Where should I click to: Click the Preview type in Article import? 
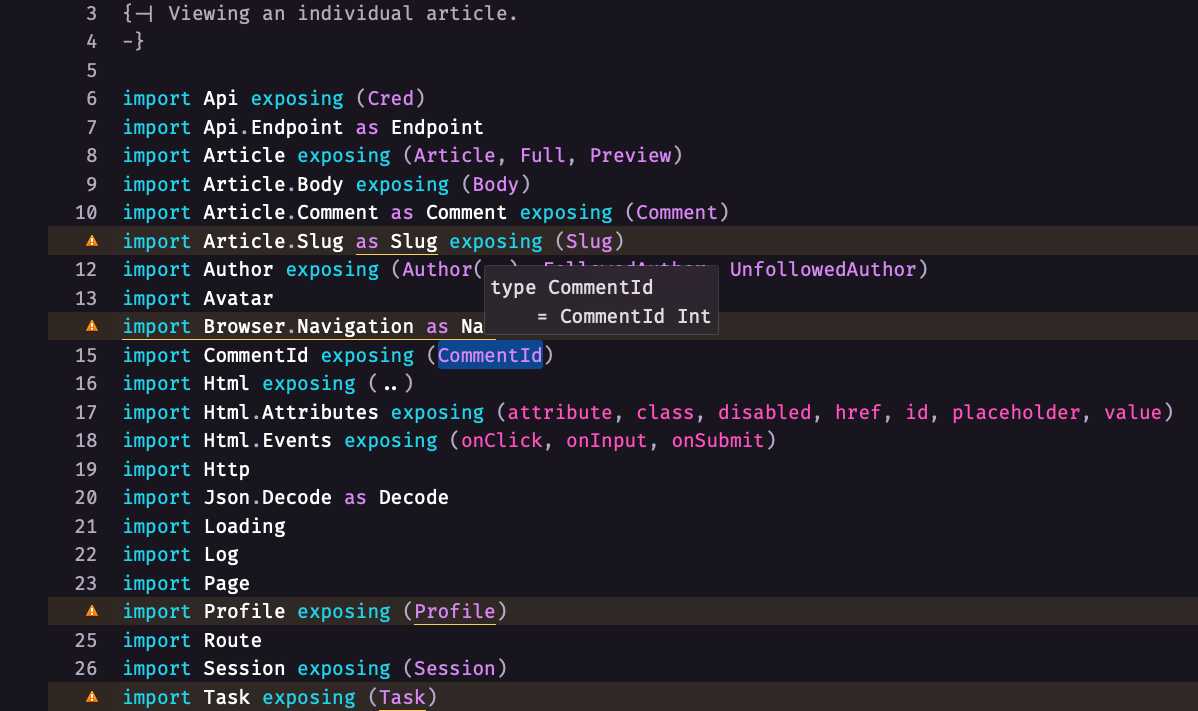pyautogui.click(x=630, y=156)
